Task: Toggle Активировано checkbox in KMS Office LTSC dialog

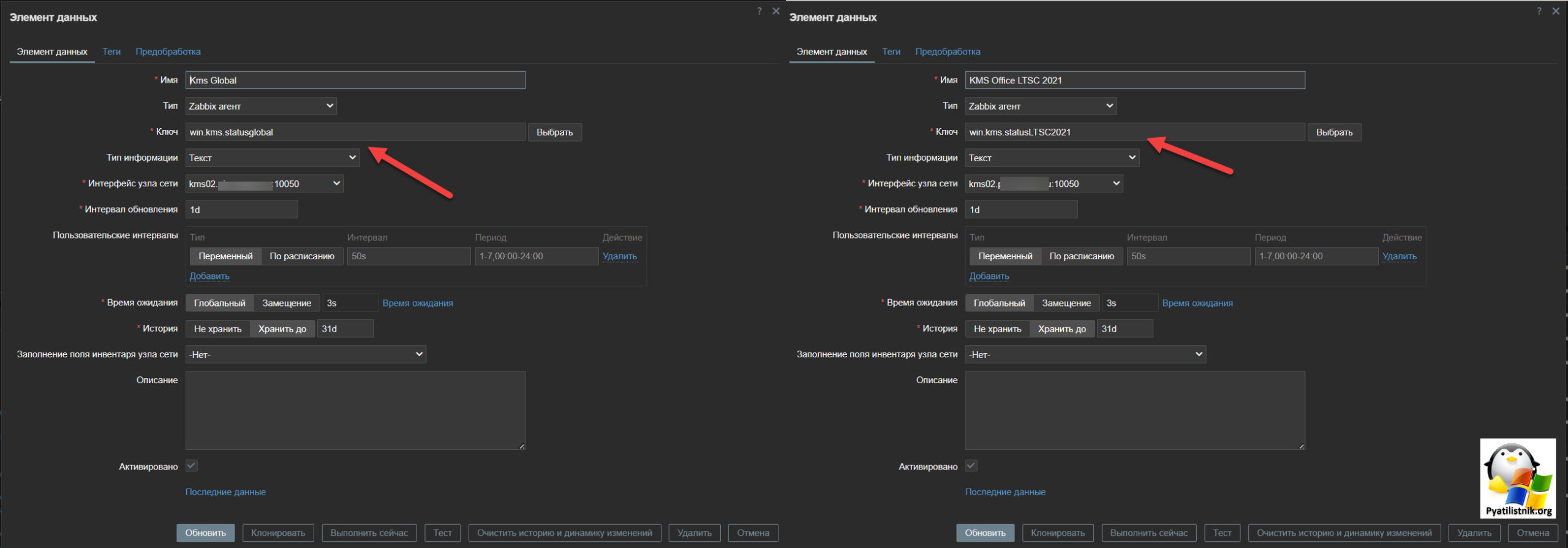Action: pyautogui.click(x=971, y=466)
